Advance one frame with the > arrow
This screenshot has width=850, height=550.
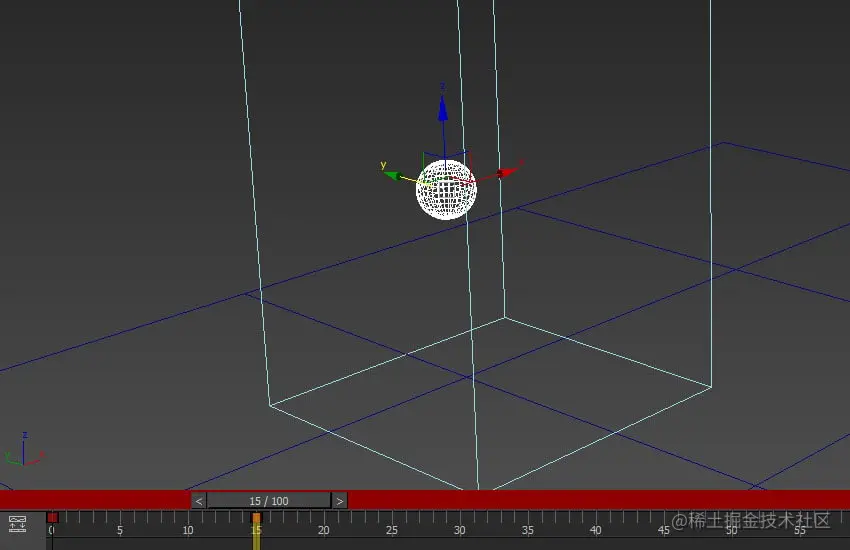click(x=340, y=501)
